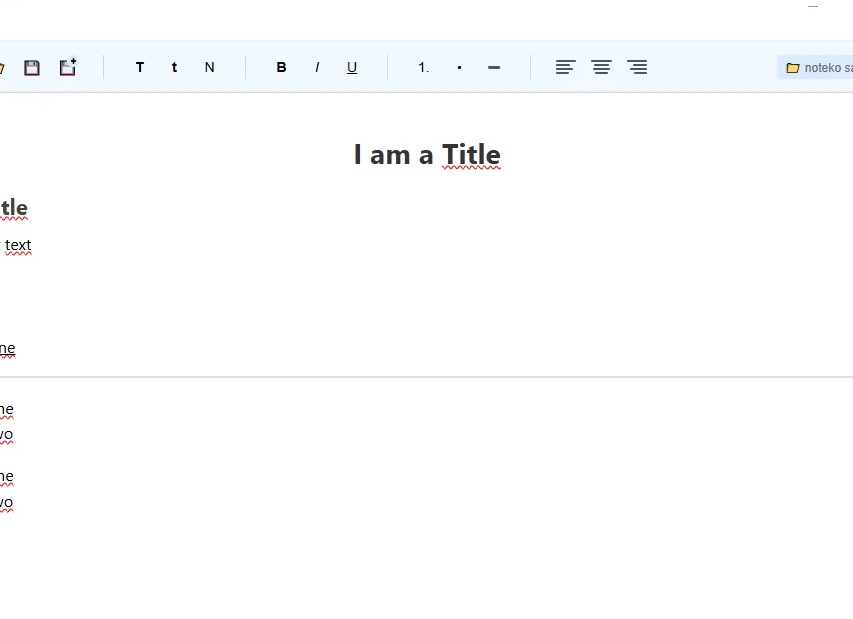Toggle bold formatting
The image size is (853, 619).
pos(281,67)
